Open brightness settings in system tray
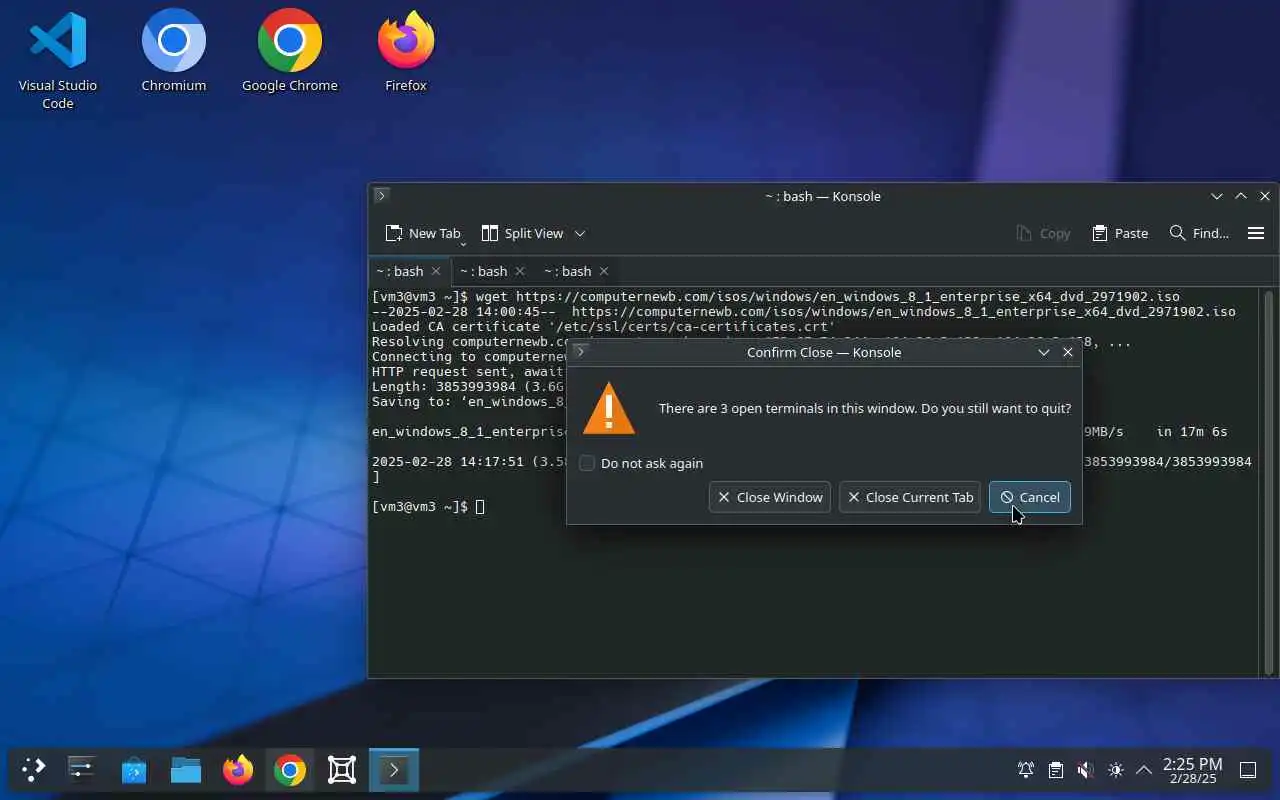 pyautogui.click(x=1116, y=770)
